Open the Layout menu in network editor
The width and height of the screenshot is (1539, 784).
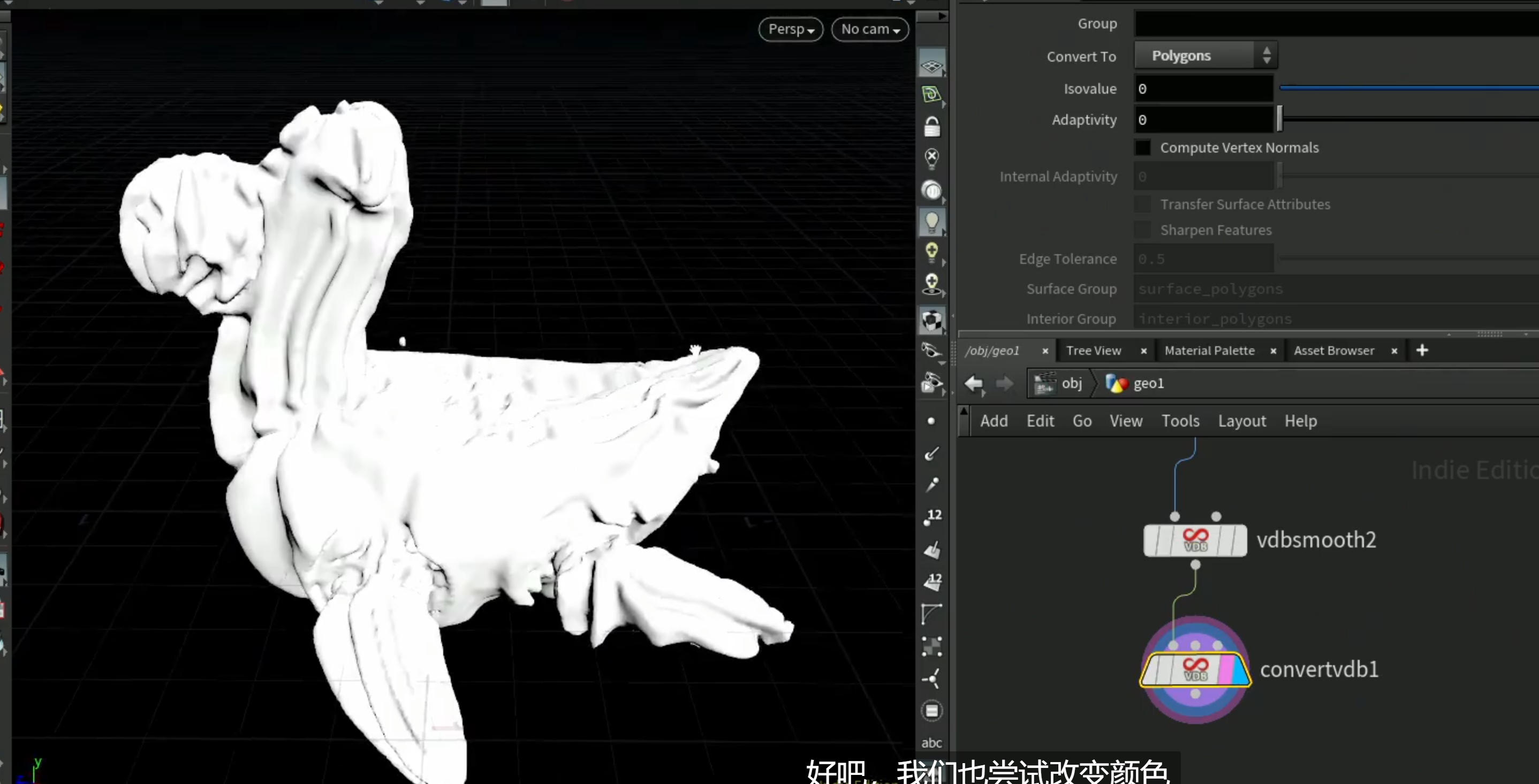point(1242,421)
